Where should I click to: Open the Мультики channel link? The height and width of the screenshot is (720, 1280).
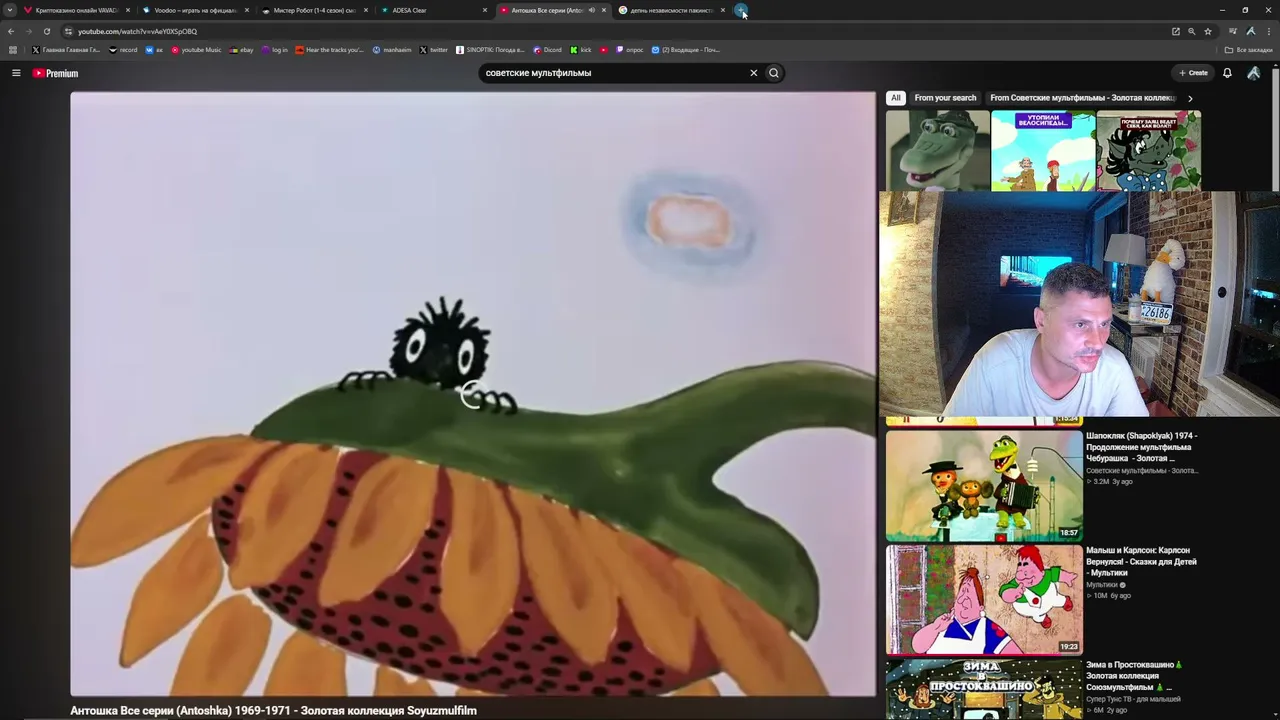point(1102,585)
